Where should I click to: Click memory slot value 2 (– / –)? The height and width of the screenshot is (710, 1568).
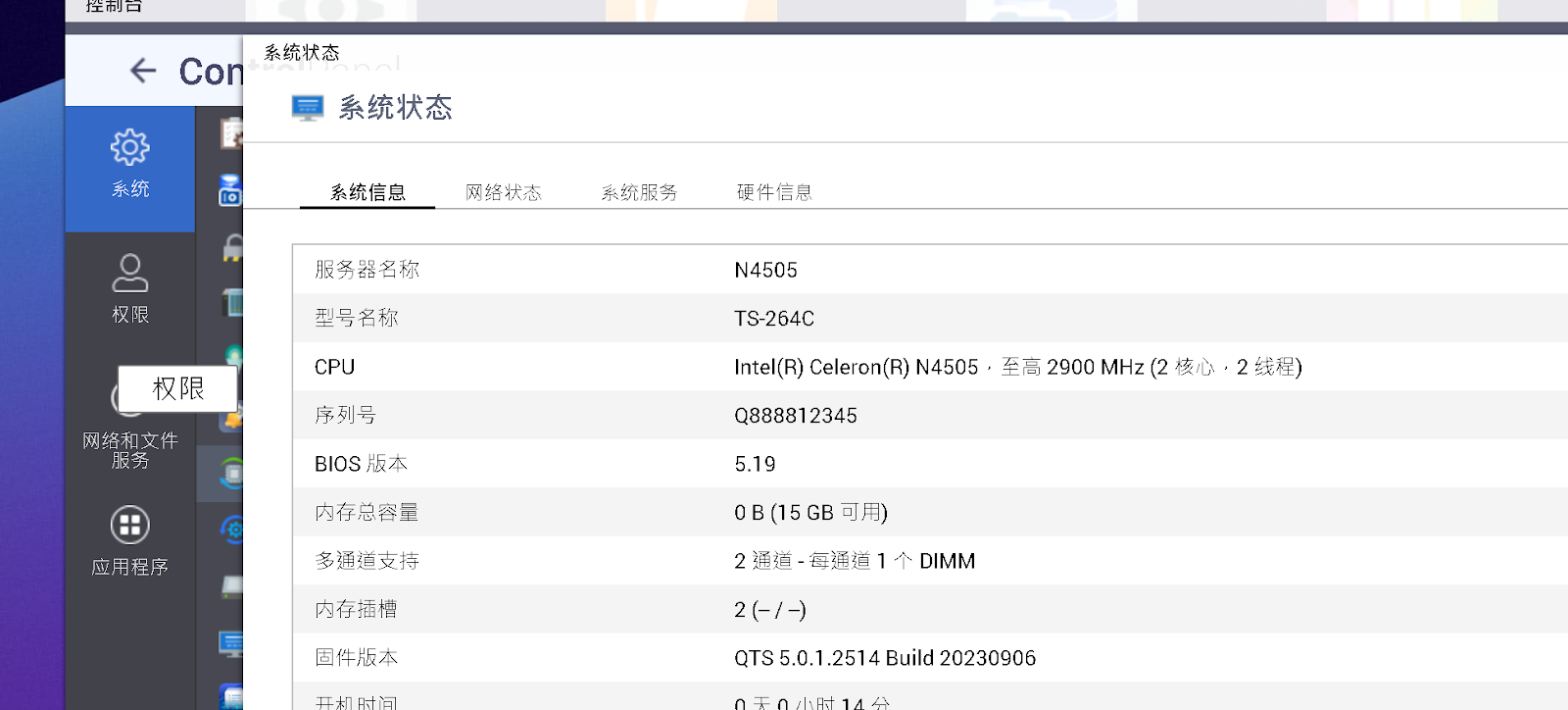click(770, 610)
